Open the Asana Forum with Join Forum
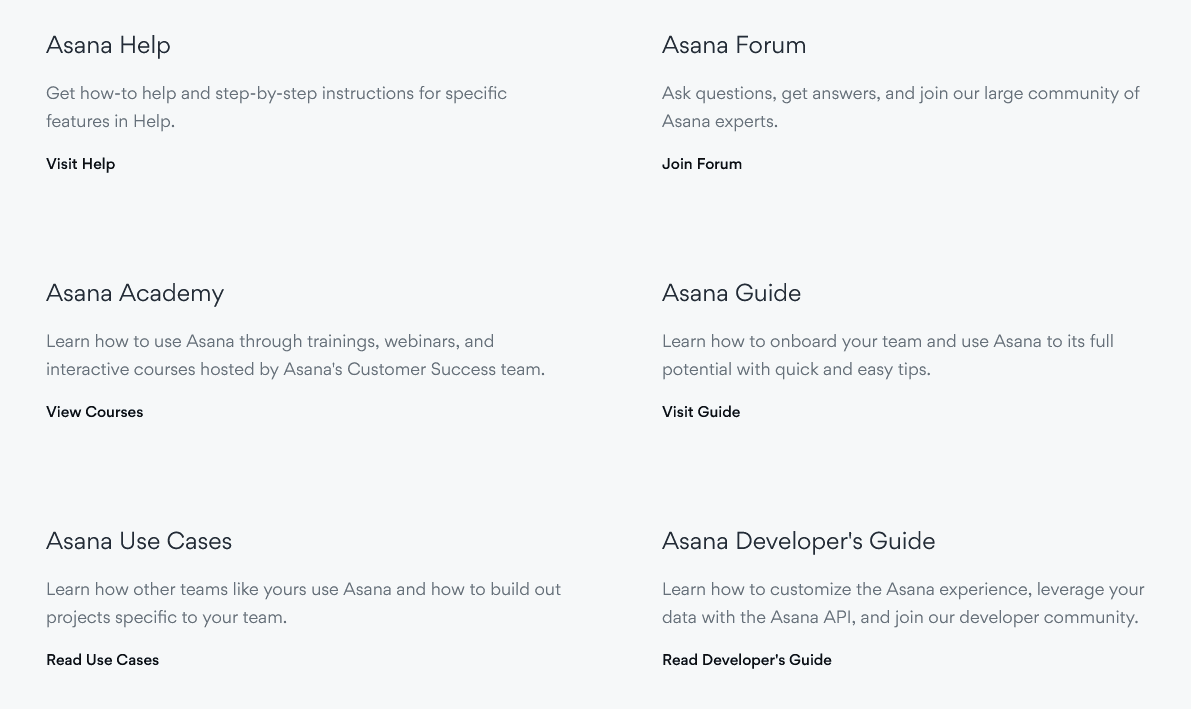Screen dimensions: 1191x709 (702, 164)
